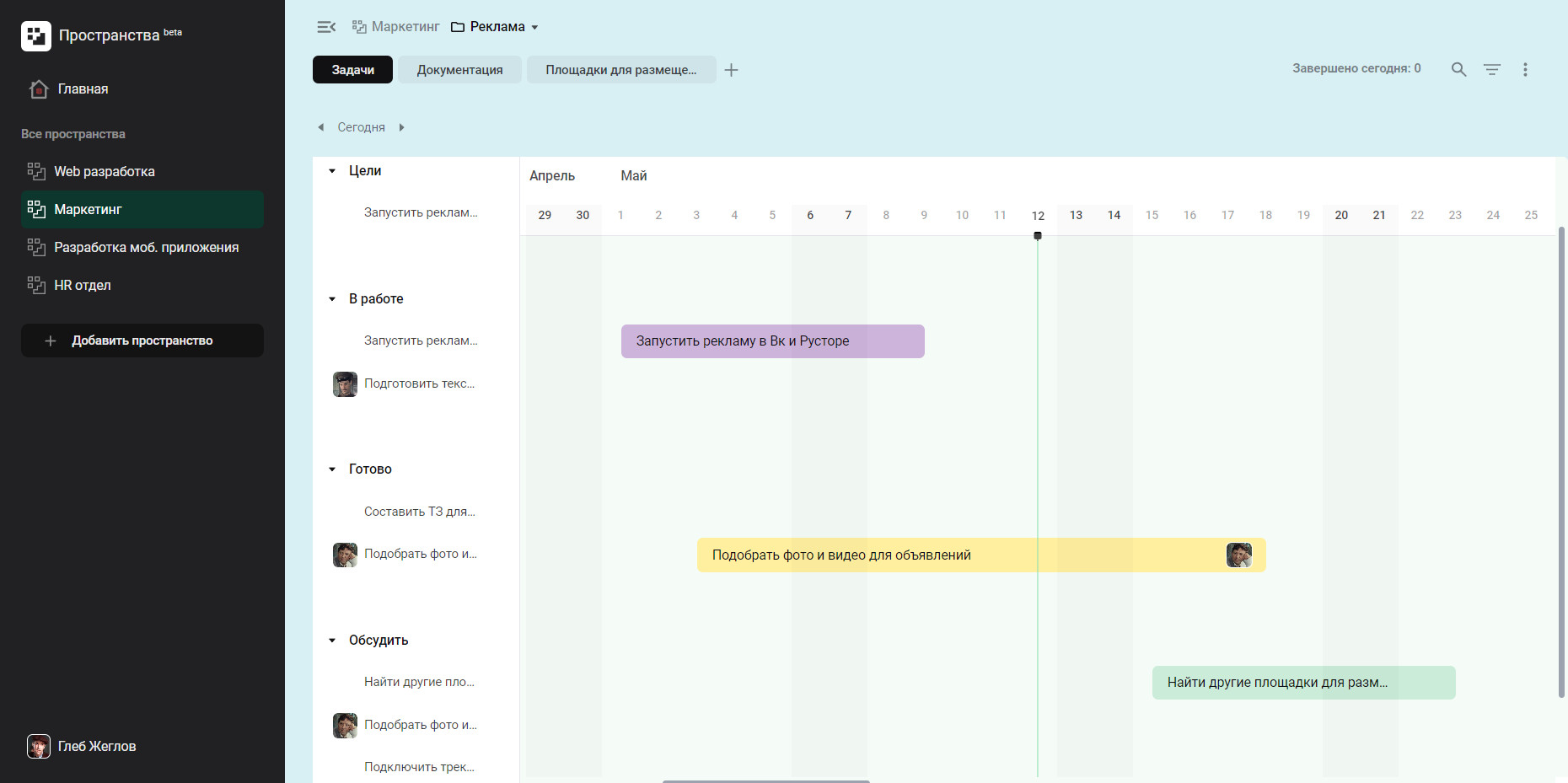Switch to Площадки для размещения tab
The width and height of the screenshot is (1568, 783).
coord(620,70)
